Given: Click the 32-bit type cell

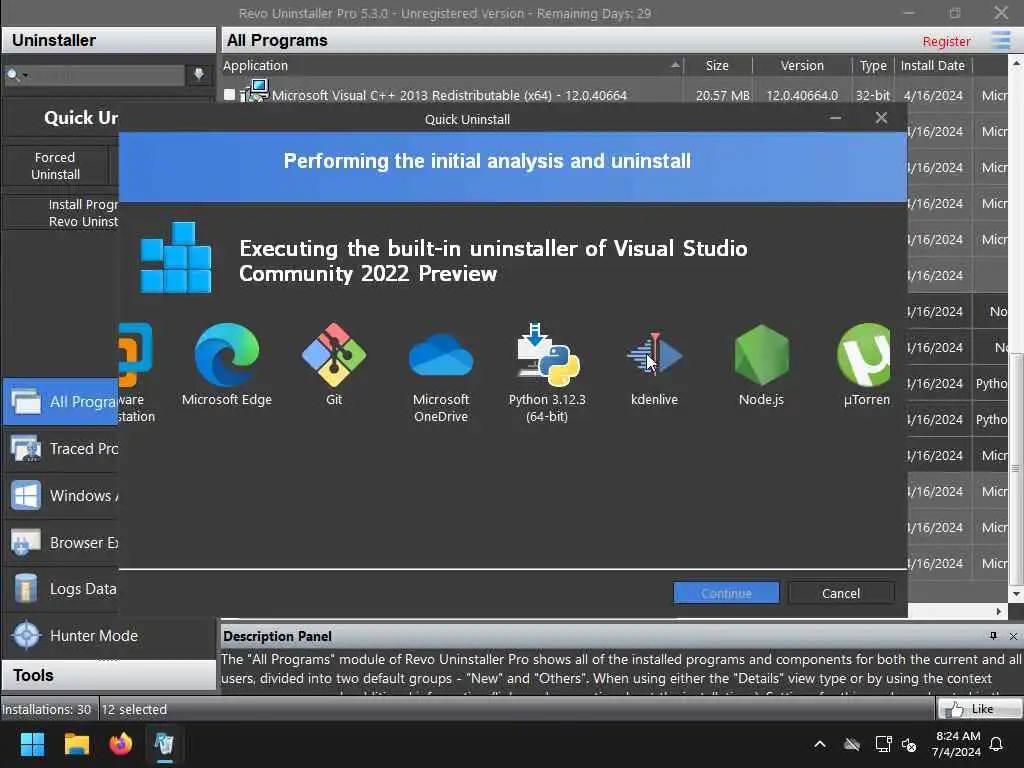Looking at the screenshot, I should [x=873, y=95].
